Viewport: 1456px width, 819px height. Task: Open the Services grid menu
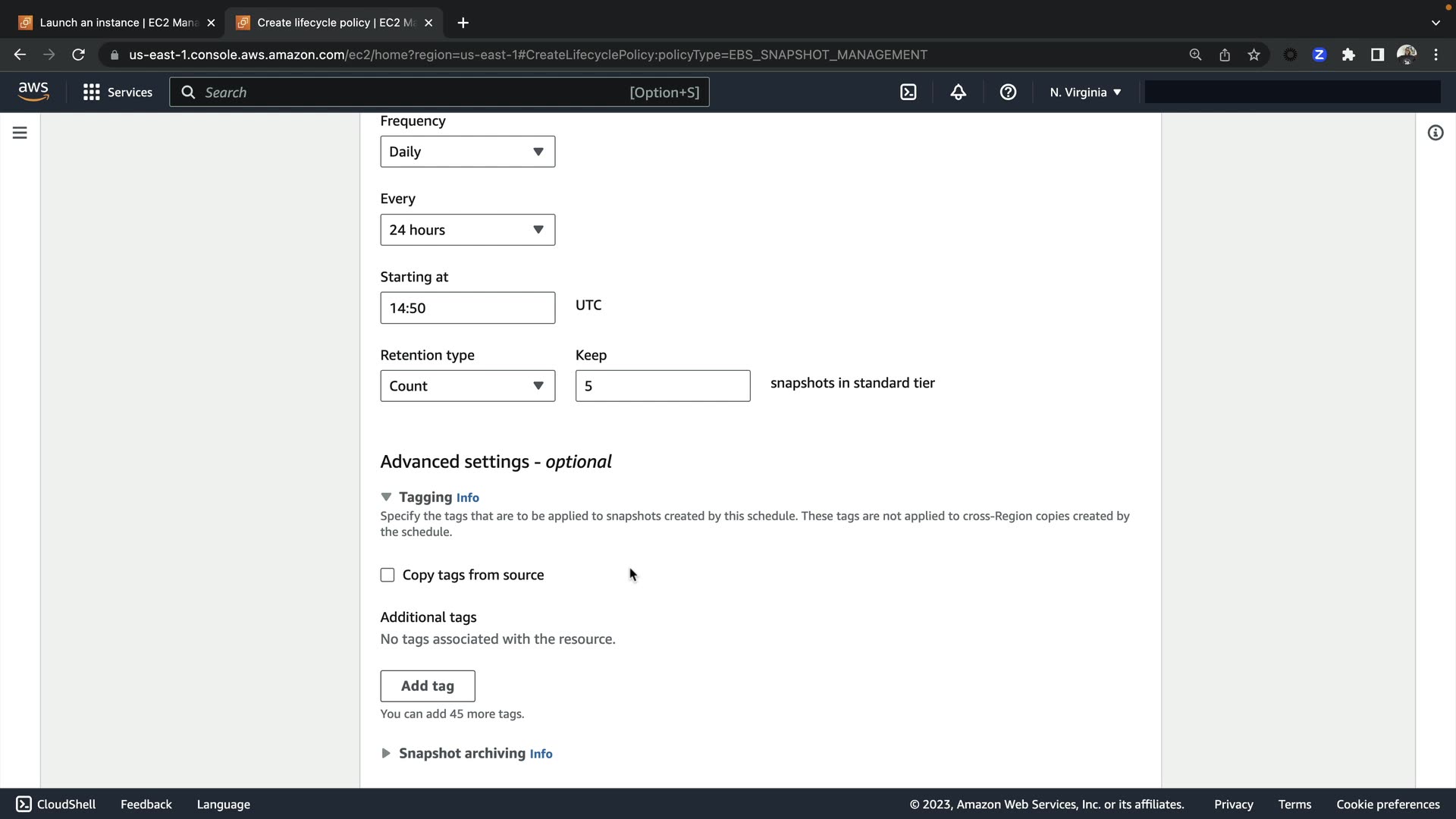coord(118,93)
